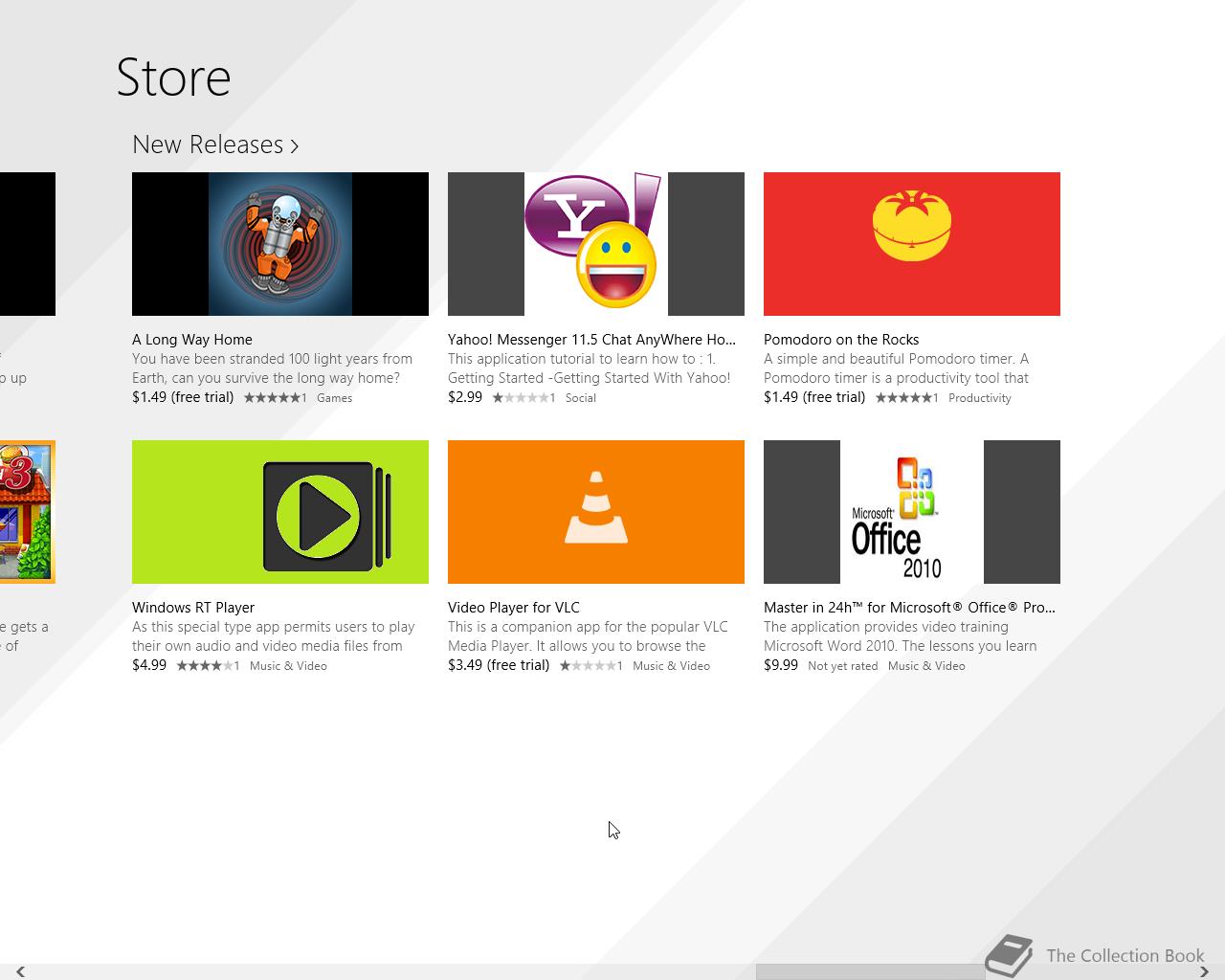Open the Video Player for VLC cone tile

click(x=596, y=512)
